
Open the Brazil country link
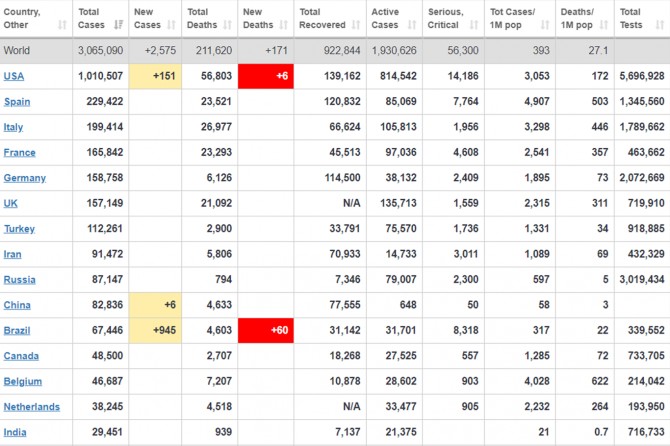[x=19, y=331]
